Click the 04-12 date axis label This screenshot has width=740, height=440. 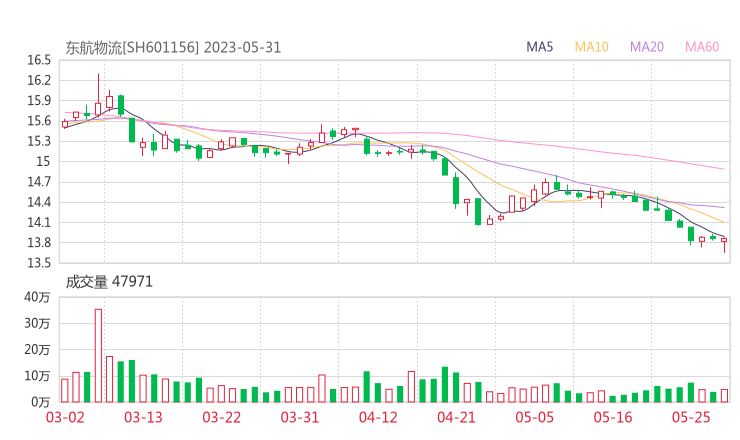tap(378, 417)
